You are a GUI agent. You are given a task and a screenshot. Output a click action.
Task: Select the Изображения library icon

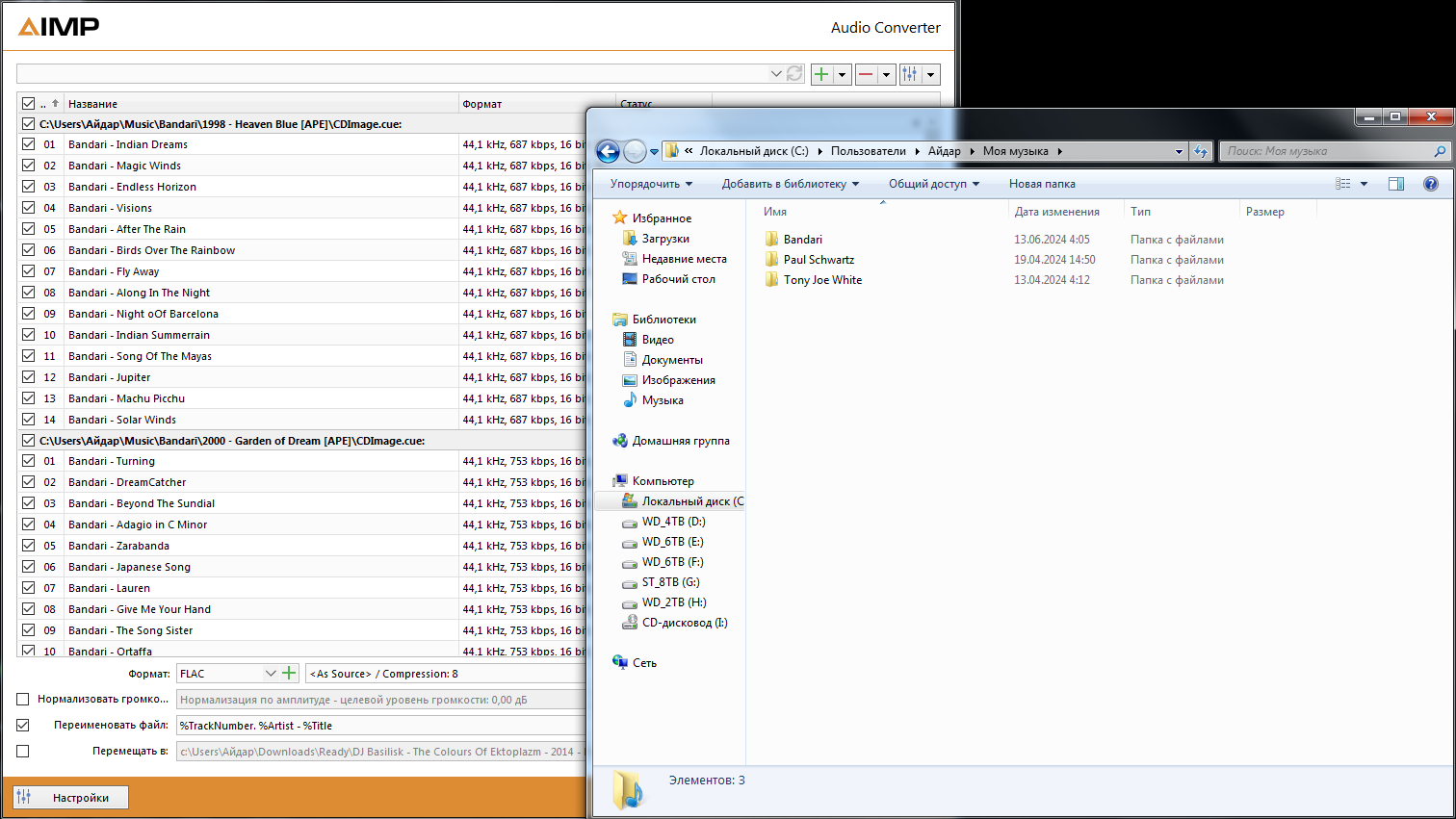[630, 380]
